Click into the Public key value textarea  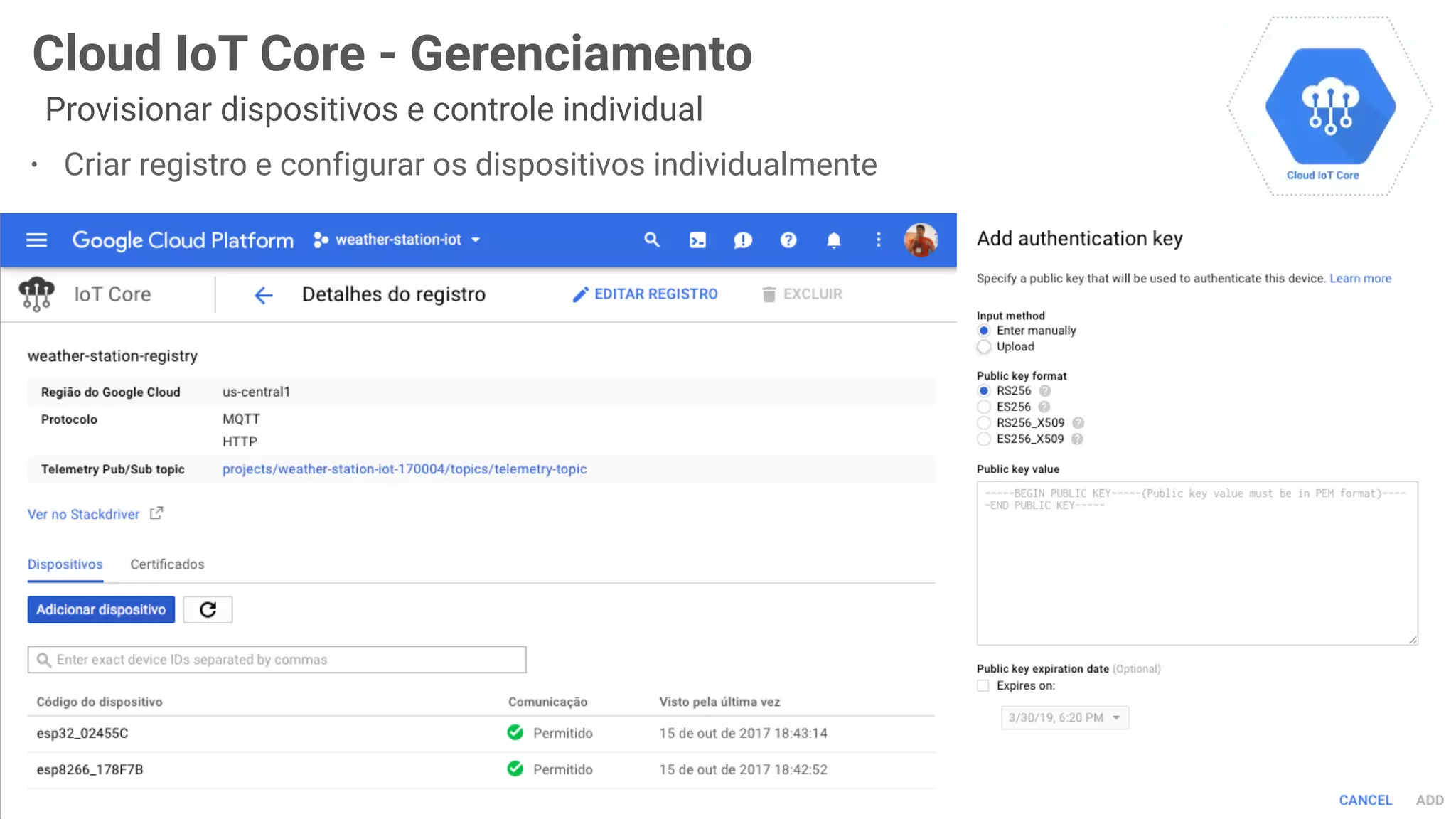[x=1197, y=564]
